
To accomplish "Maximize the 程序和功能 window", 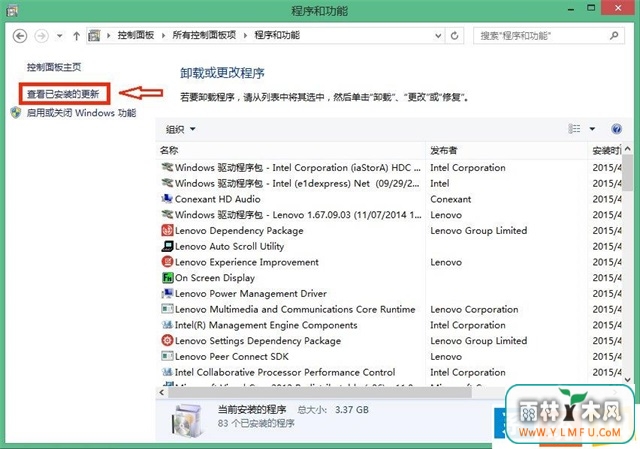I will 591,9.
